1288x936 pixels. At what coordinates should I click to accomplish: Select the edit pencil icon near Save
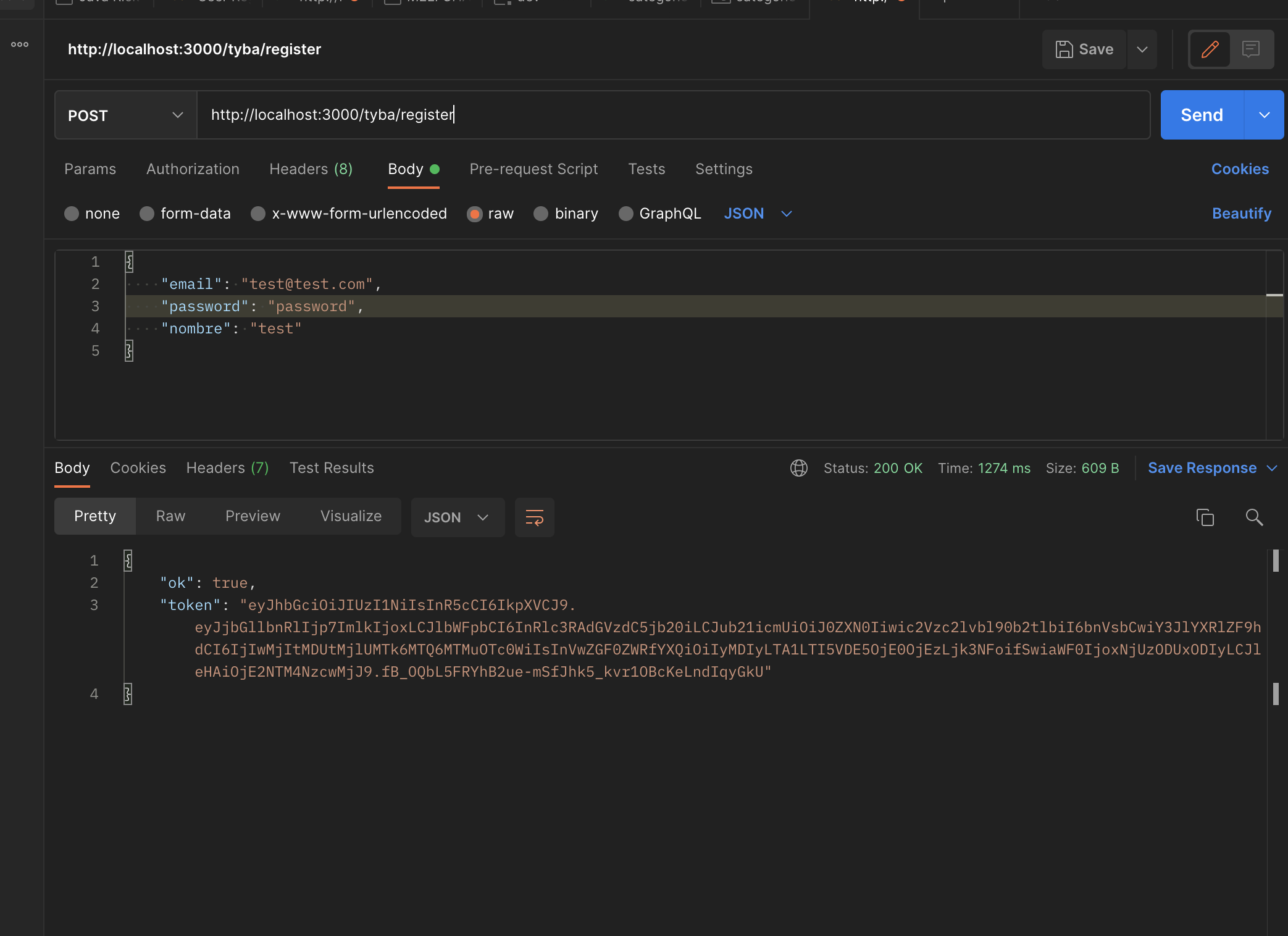pyautogui.click(x=1210, y=49)
